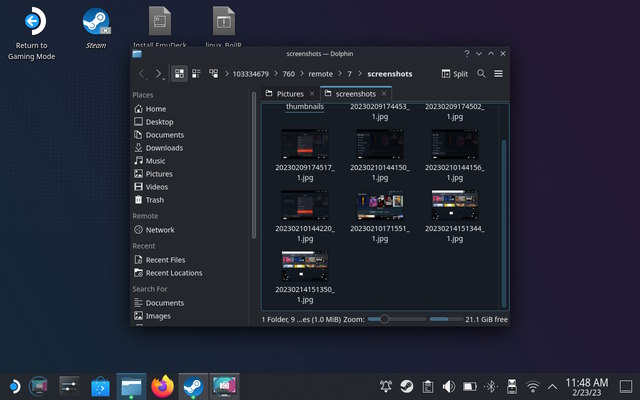This screenshot has width=640, height=400.
Task: Select thumbnail of 20230214151344_1.jpg
Action: pos(455,205)
